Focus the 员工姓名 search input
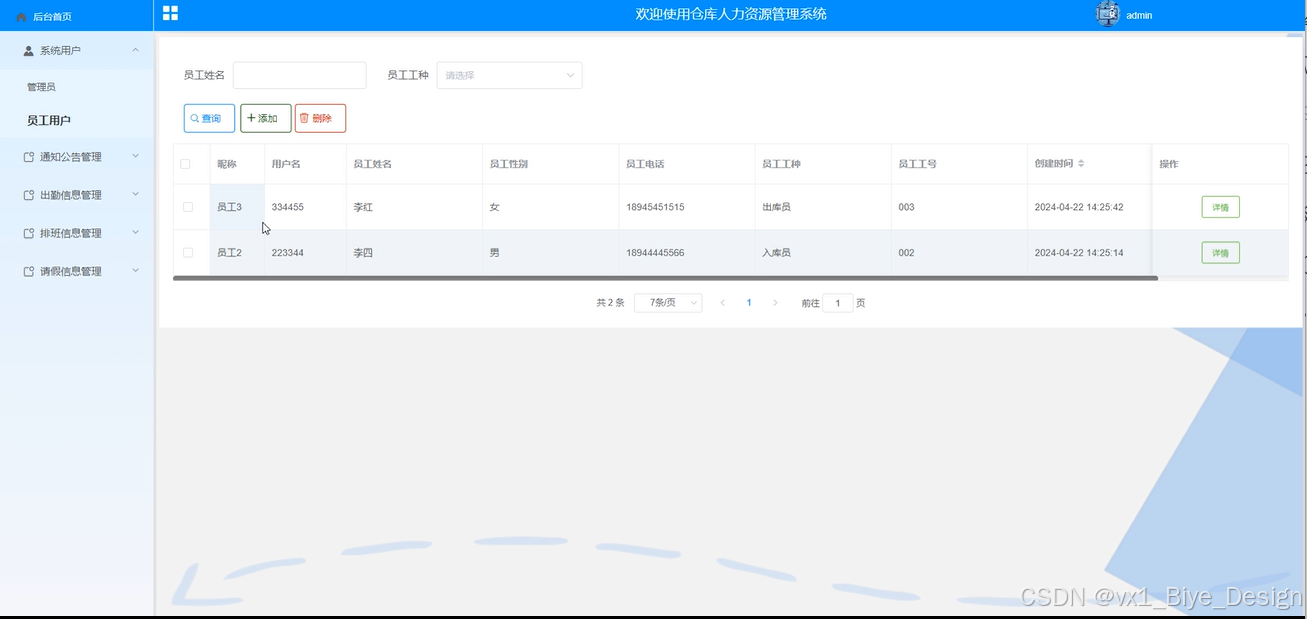 pos(300,75)
